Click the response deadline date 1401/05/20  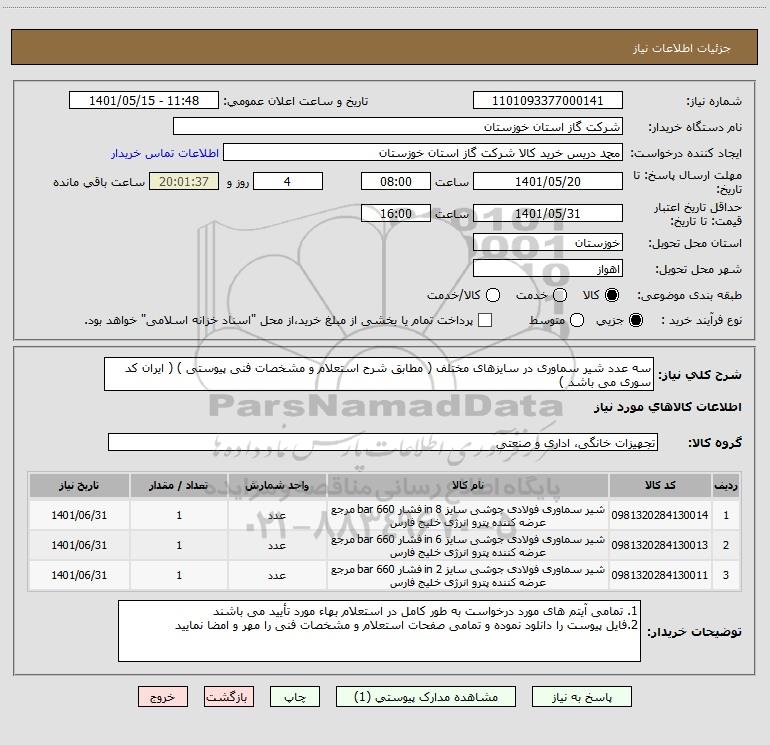548,181
